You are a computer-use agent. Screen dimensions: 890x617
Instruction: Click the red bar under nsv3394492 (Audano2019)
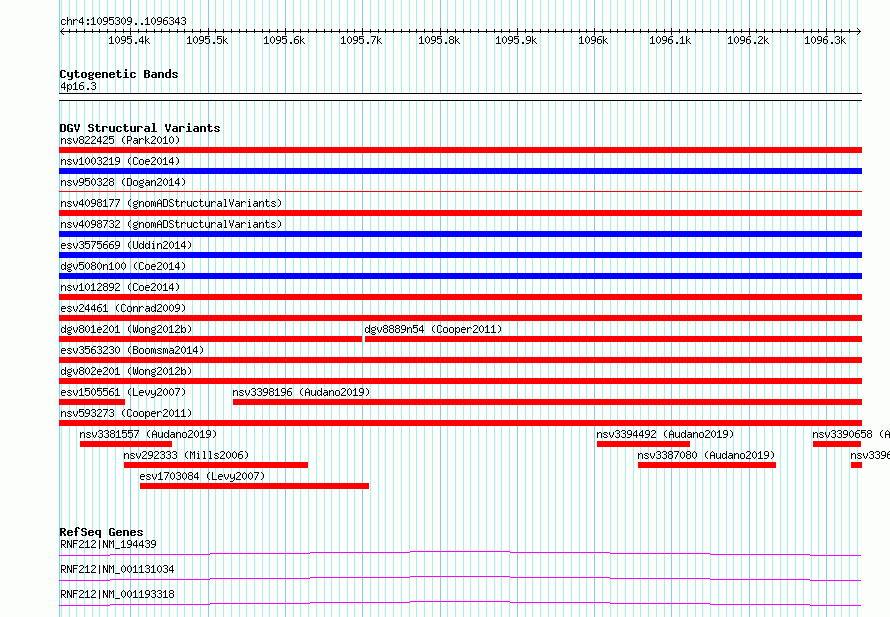pos(643,444)
